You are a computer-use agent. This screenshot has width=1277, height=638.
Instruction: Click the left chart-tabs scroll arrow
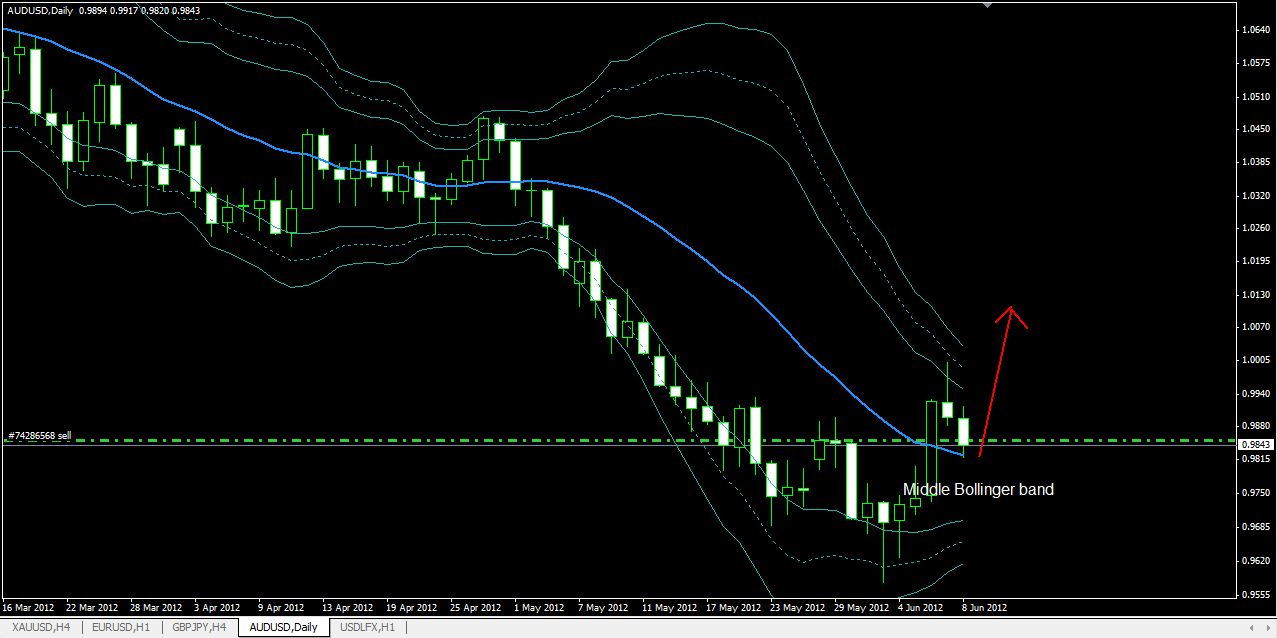1253,627
